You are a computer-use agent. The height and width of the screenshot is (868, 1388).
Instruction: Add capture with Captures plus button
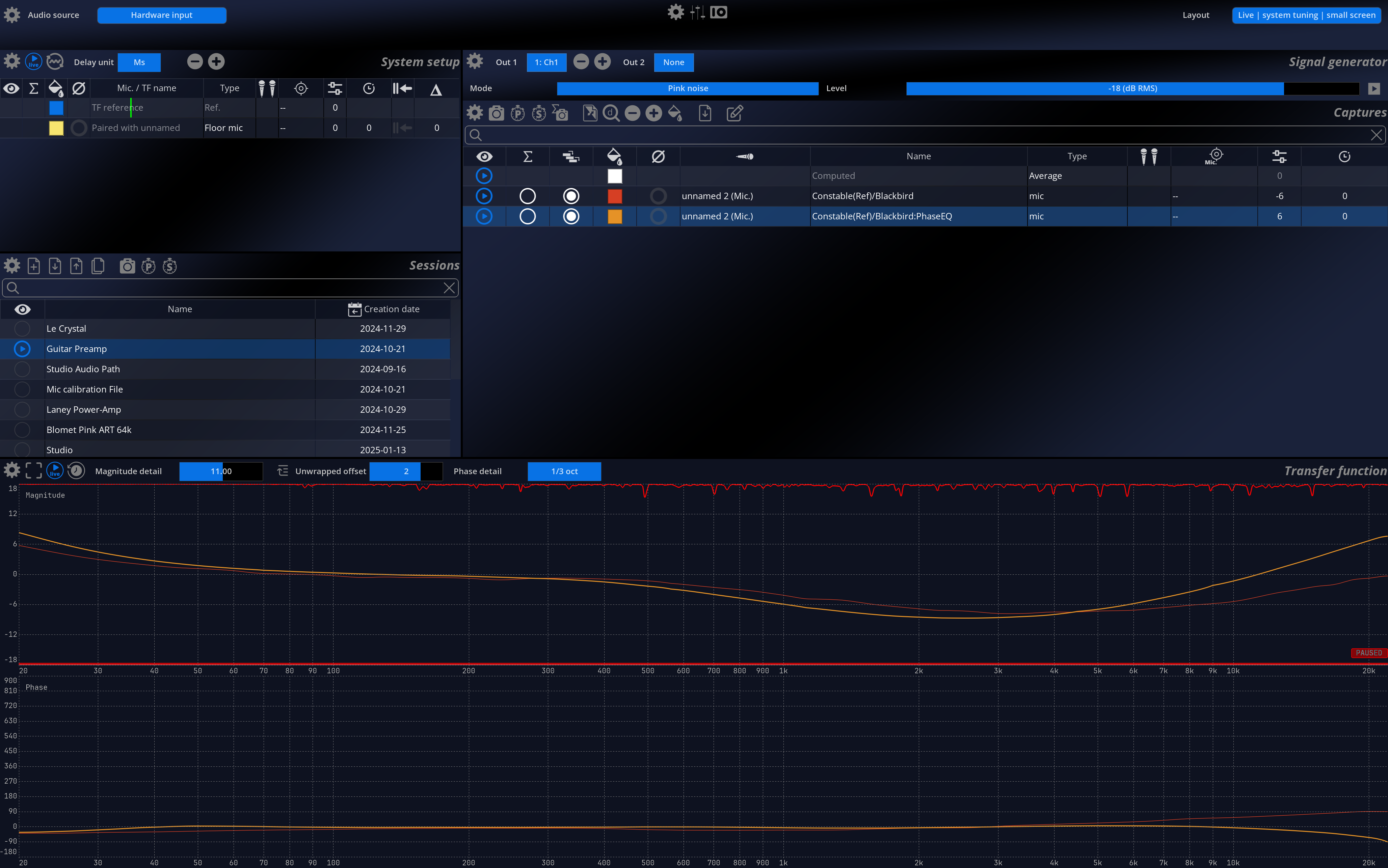click(654, 113)
